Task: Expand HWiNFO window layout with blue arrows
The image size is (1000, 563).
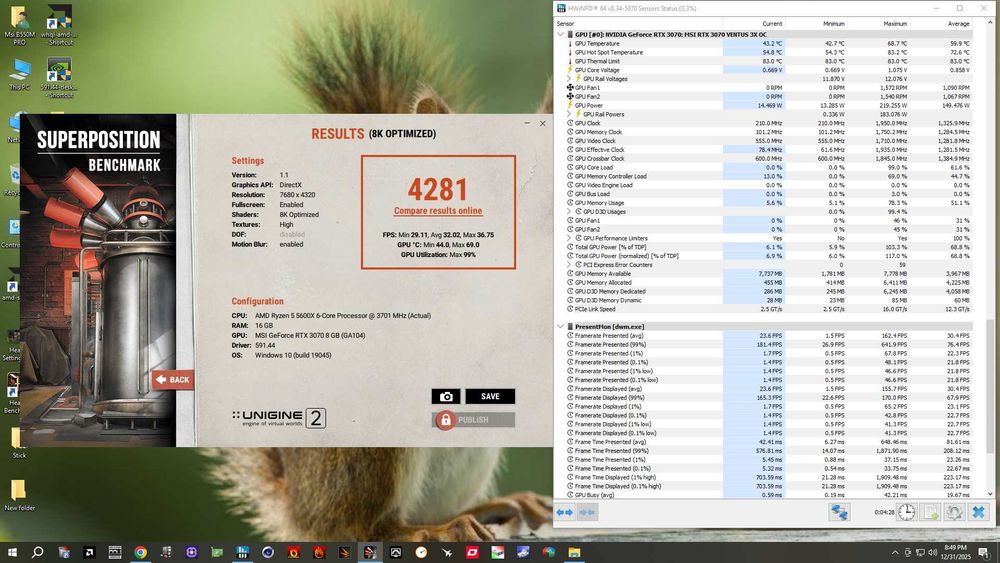Action: 564,512
